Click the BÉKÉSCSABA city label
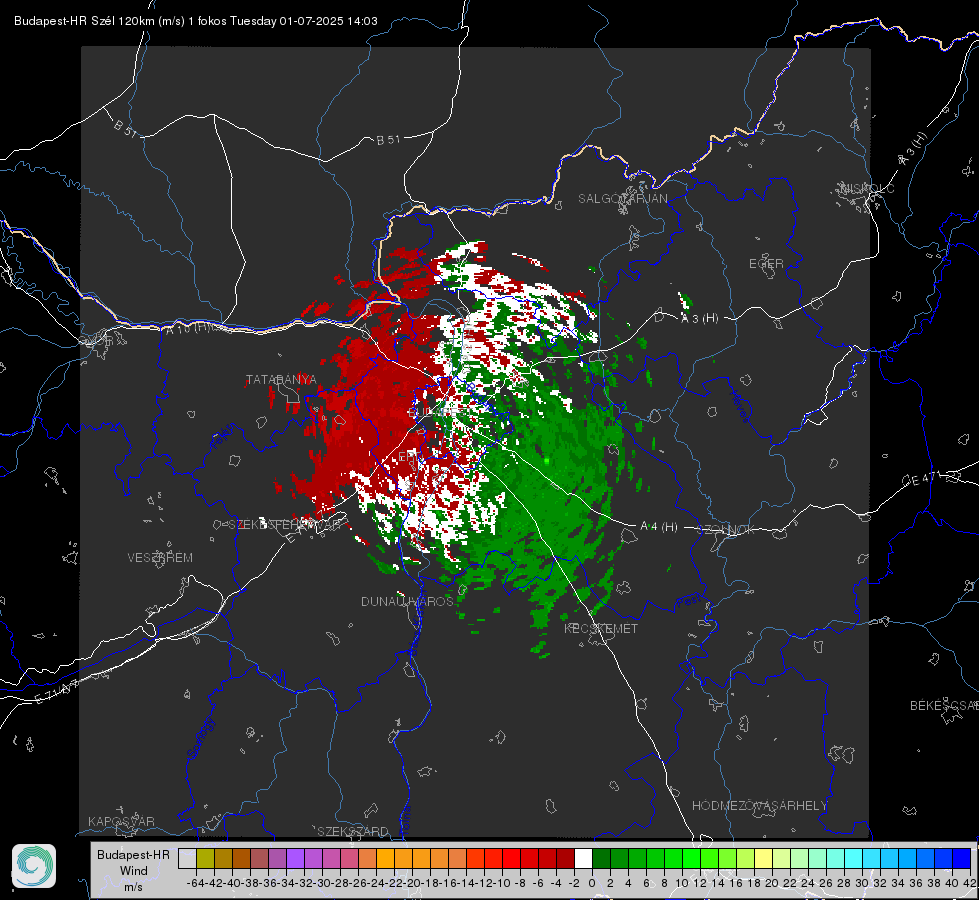979x900 pixels. (944, 706)
